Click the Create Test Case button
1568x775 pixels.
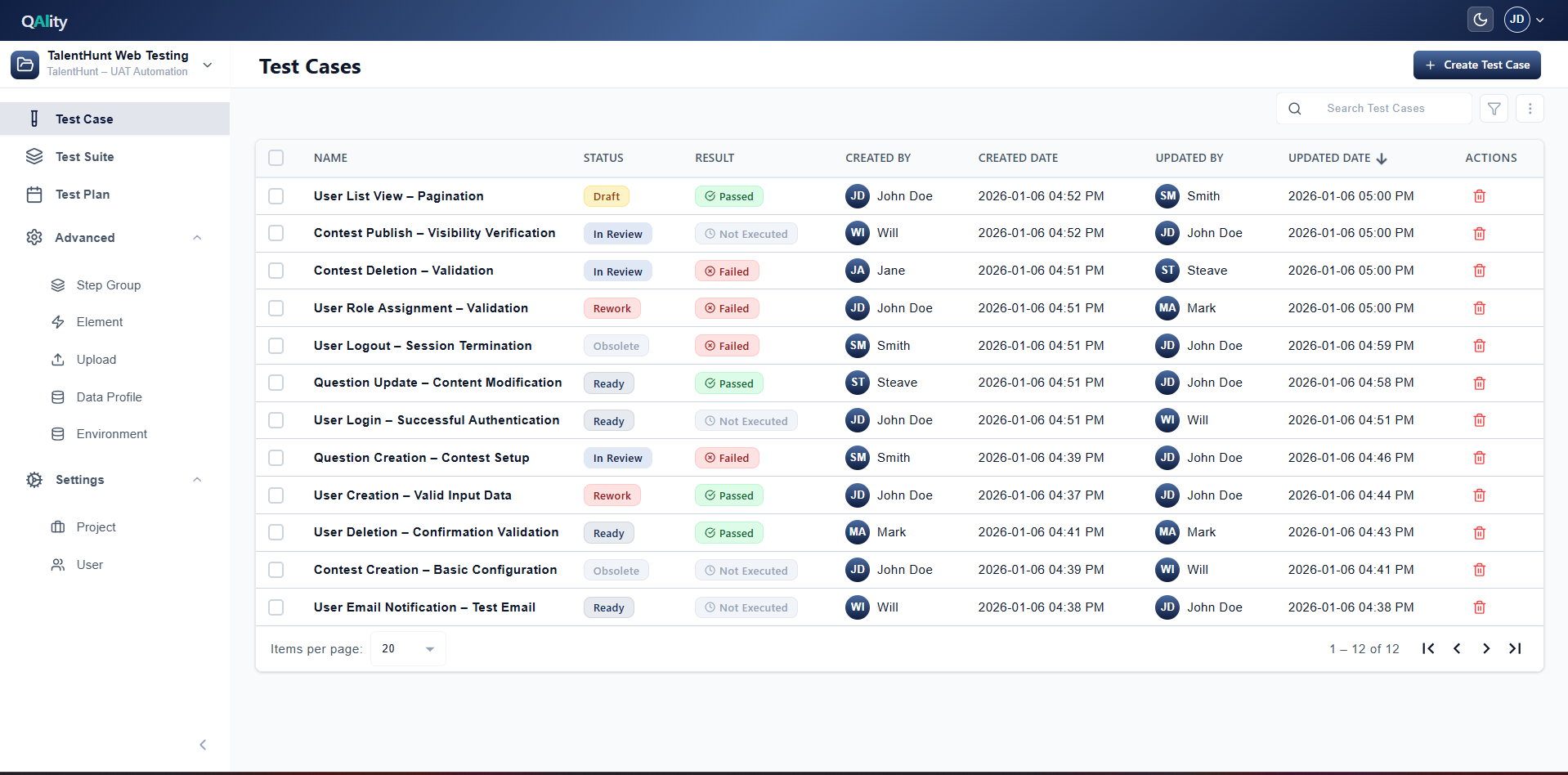(x=1476, y=65)
